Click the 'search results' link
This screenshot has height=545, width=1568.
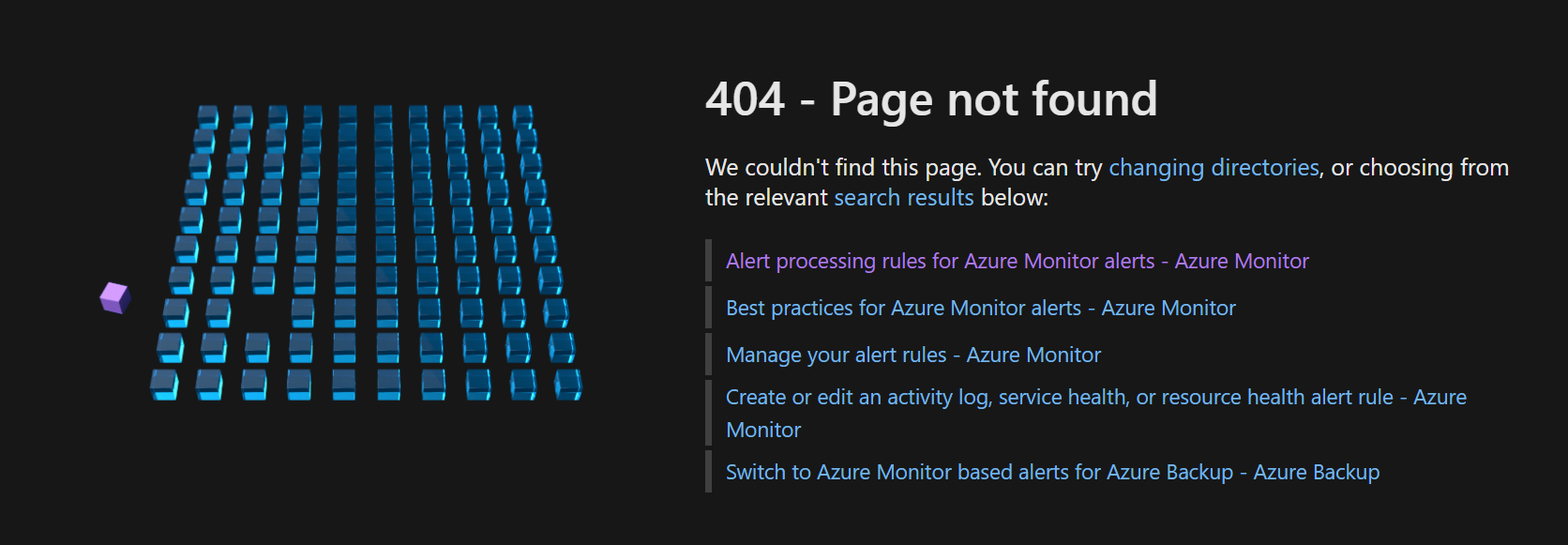pyautogui.click(x=903, y=198)
